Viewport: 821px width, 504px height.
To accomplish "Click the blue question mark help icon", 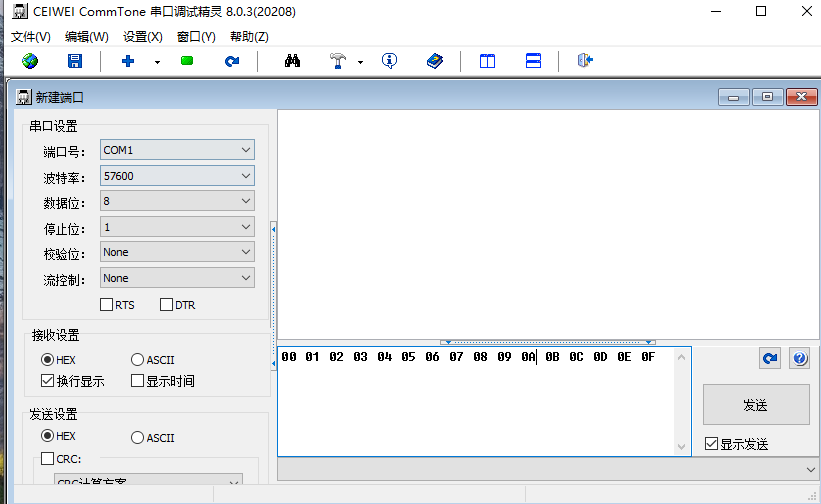I will coord(800,358).
